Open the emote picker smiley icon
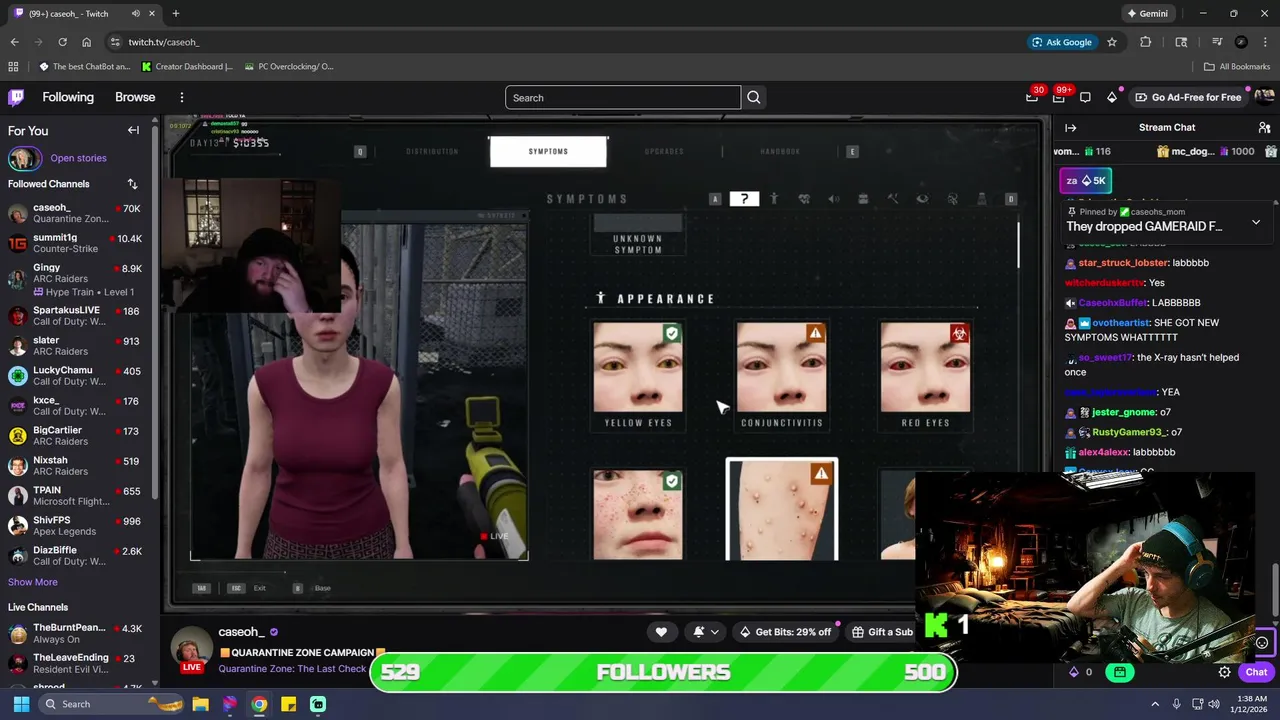 [1262, 643]
